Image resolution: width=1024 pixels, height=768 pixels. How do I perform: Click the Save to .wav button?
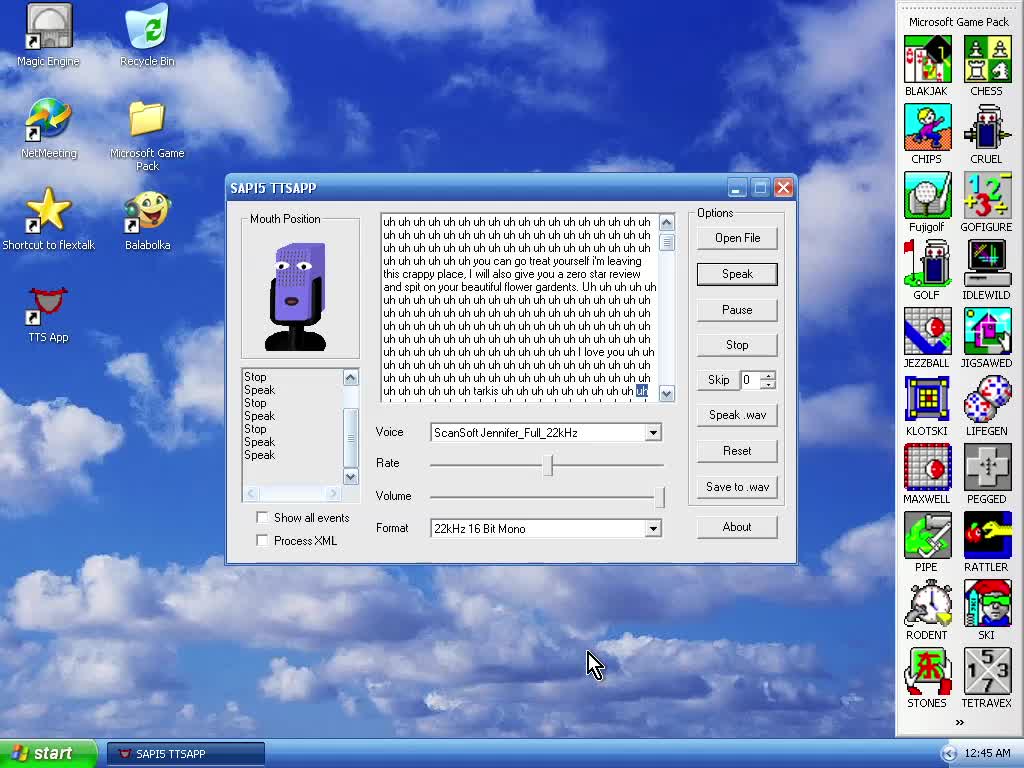click(737, 487)
